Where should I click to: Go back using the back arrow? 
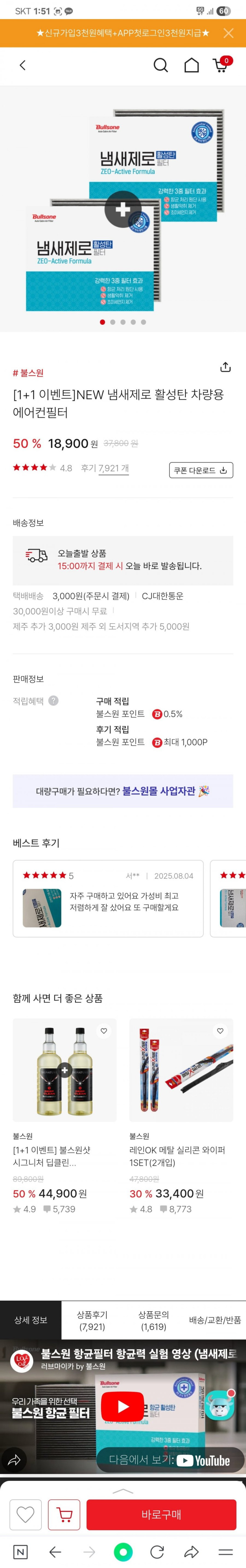point(22,65)
